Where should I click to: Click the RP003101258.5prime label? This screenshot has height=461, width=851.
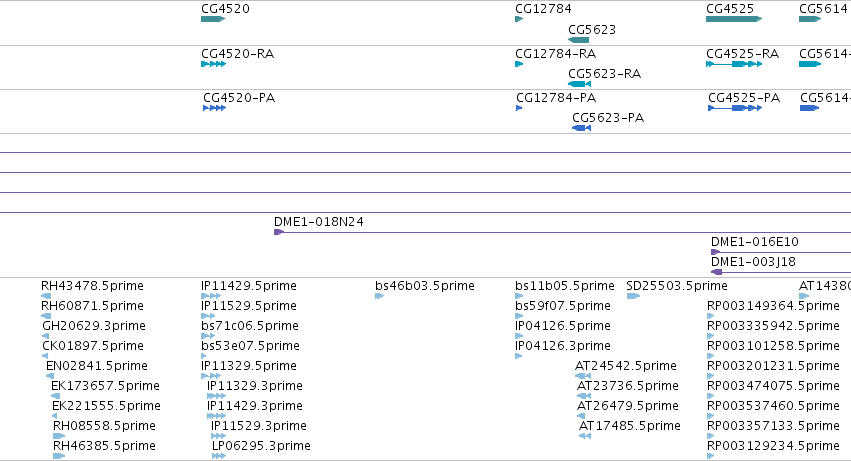[773, 346]
